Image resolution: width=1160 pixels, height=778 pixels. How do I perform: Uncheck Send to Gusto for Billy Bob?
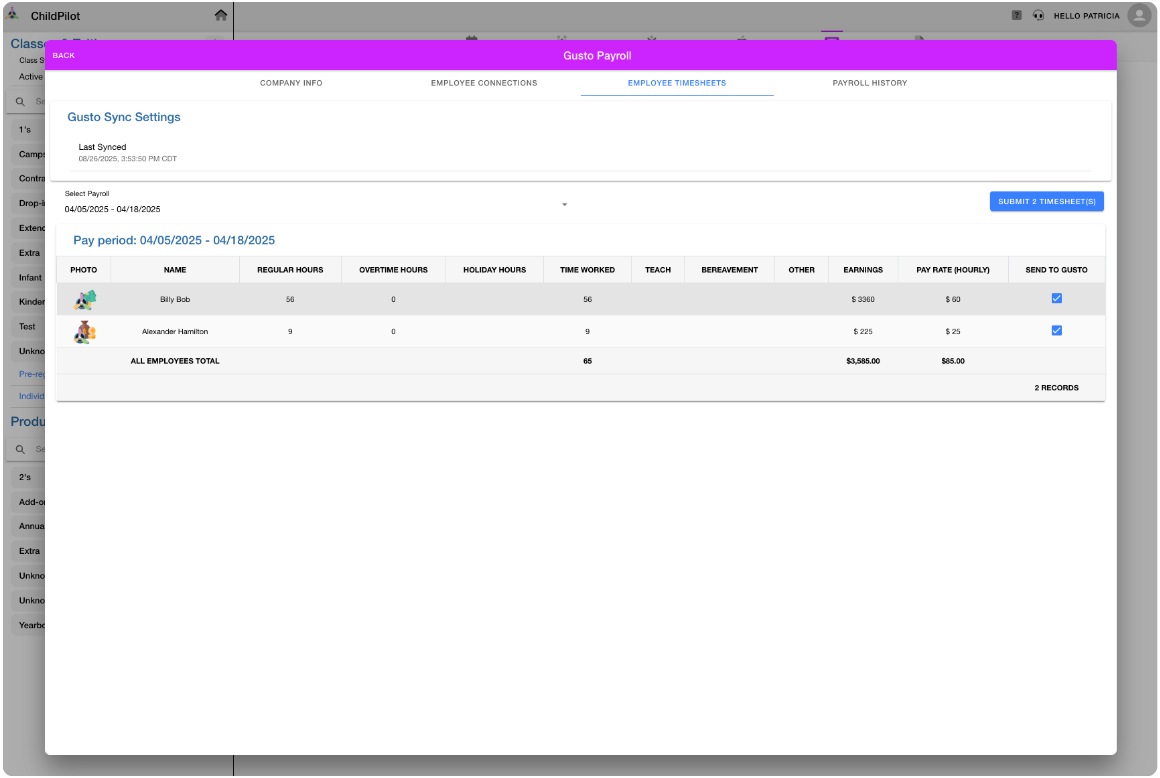coord(1056,298)
